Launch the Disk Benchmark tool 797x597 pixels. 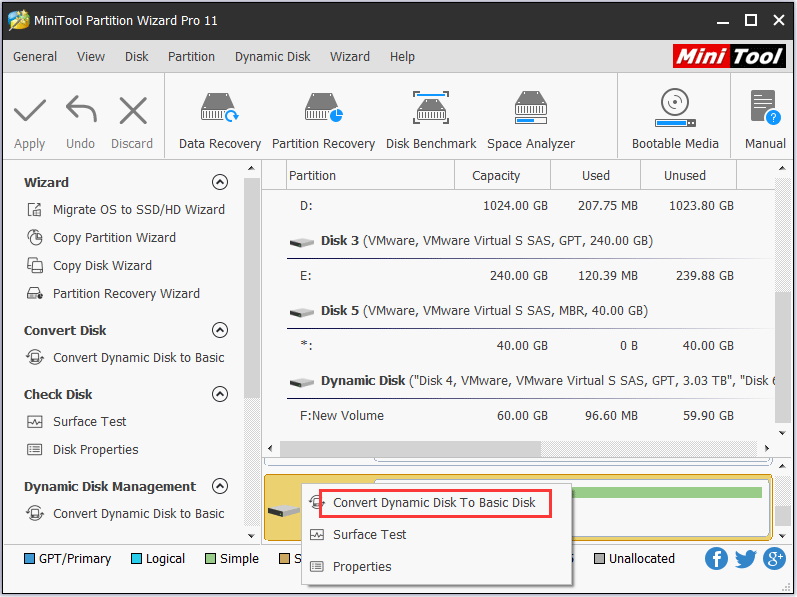431,110
